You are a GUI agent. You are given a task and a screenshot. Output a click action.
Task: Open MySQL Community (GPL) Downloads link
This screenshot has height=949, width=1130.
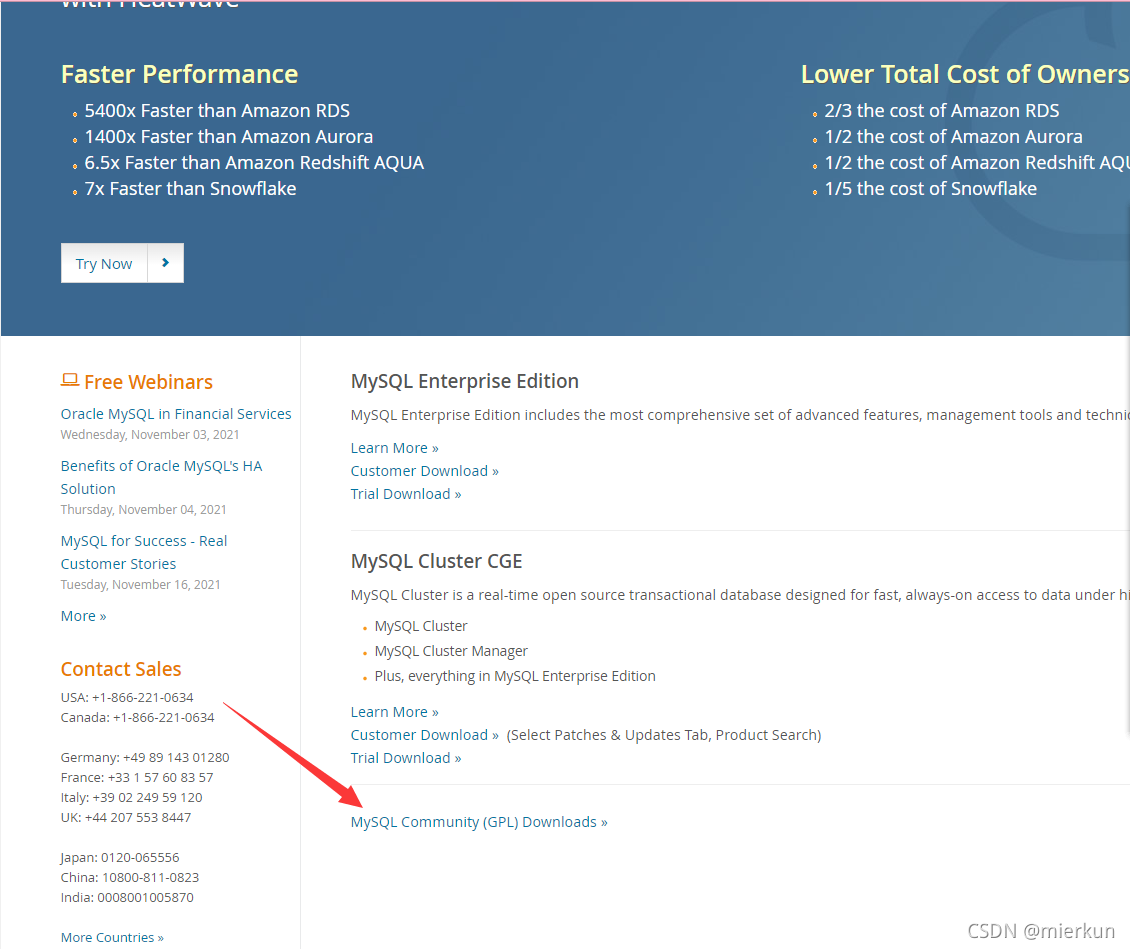click(479, 822)
